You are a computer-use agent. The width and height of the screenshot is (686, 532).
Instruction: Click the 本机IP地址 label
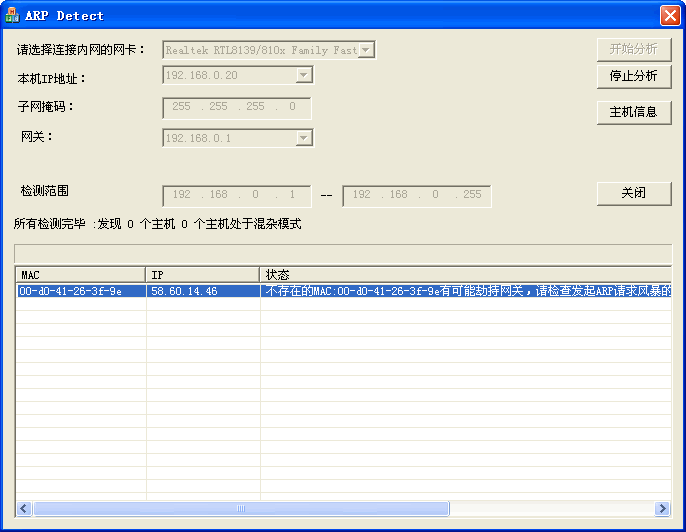[52, 79]
